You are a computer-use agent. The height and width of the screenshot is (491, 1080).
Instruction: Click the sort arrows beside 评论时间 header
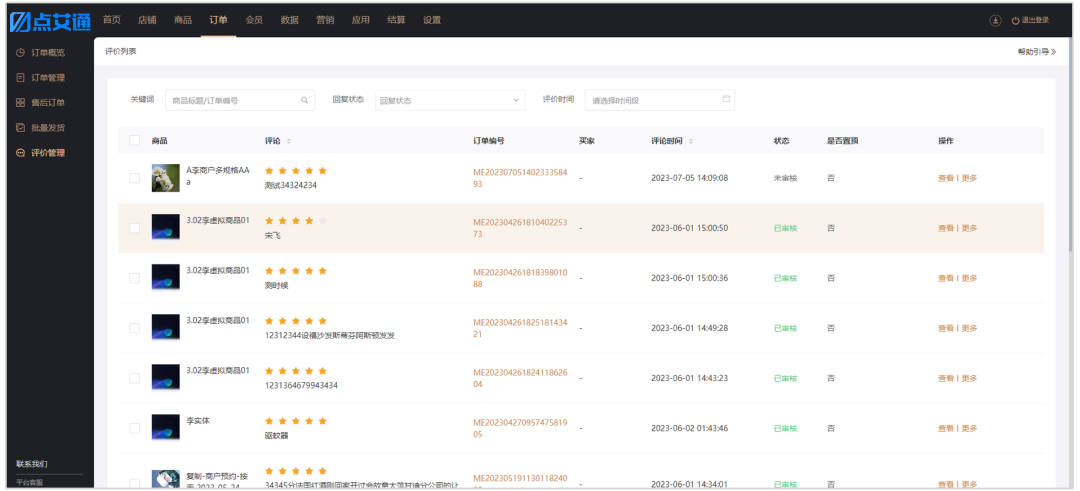pos(691,141)
